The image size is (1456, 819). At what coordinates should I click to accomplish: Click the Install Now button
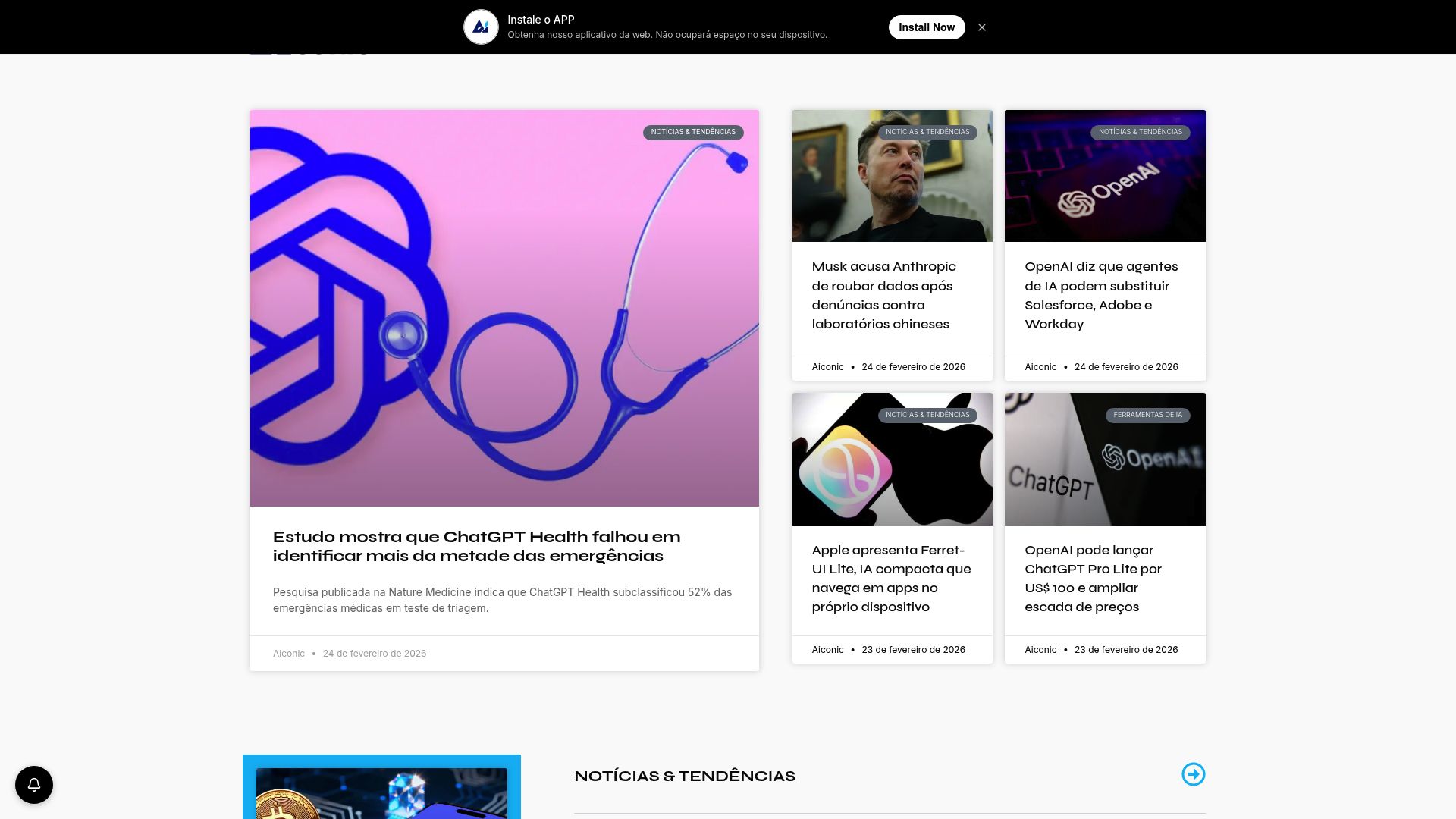[926, 27]
